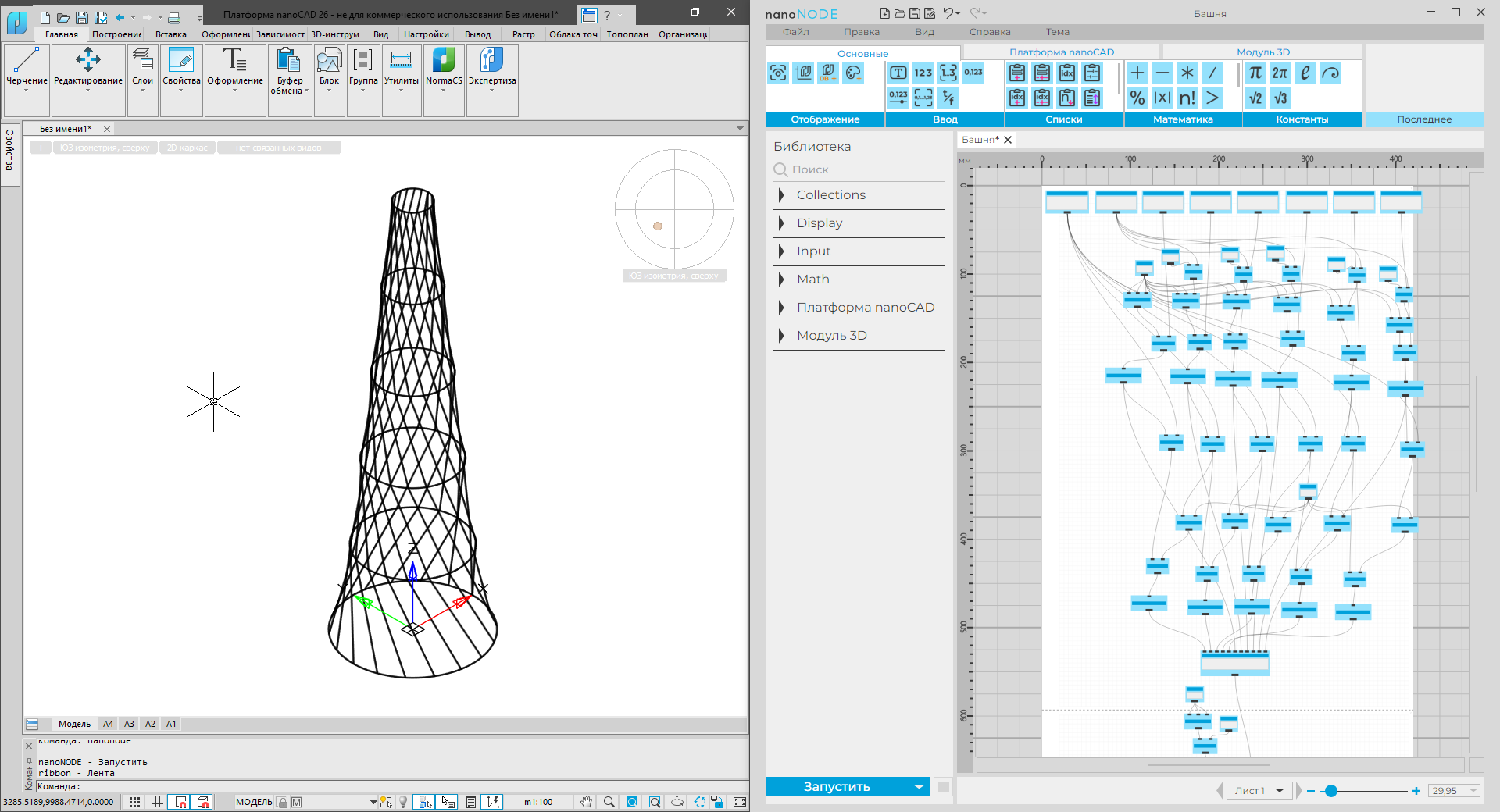The width and height of the screenshot is (1500, 812).
Task: Choose the text input T node icon
Action: (898, 73)
